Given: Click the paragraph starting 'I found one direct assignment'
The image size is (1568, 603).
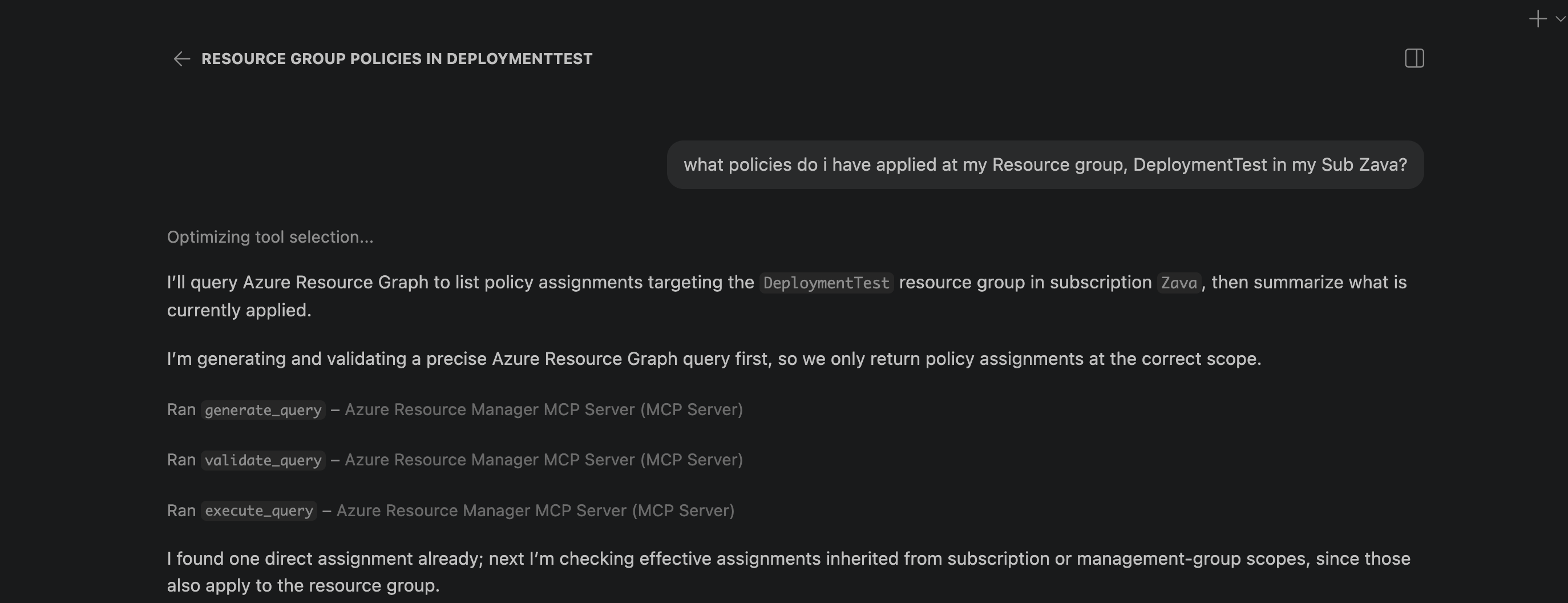Looking at the screenshot, I should point(788,572).
